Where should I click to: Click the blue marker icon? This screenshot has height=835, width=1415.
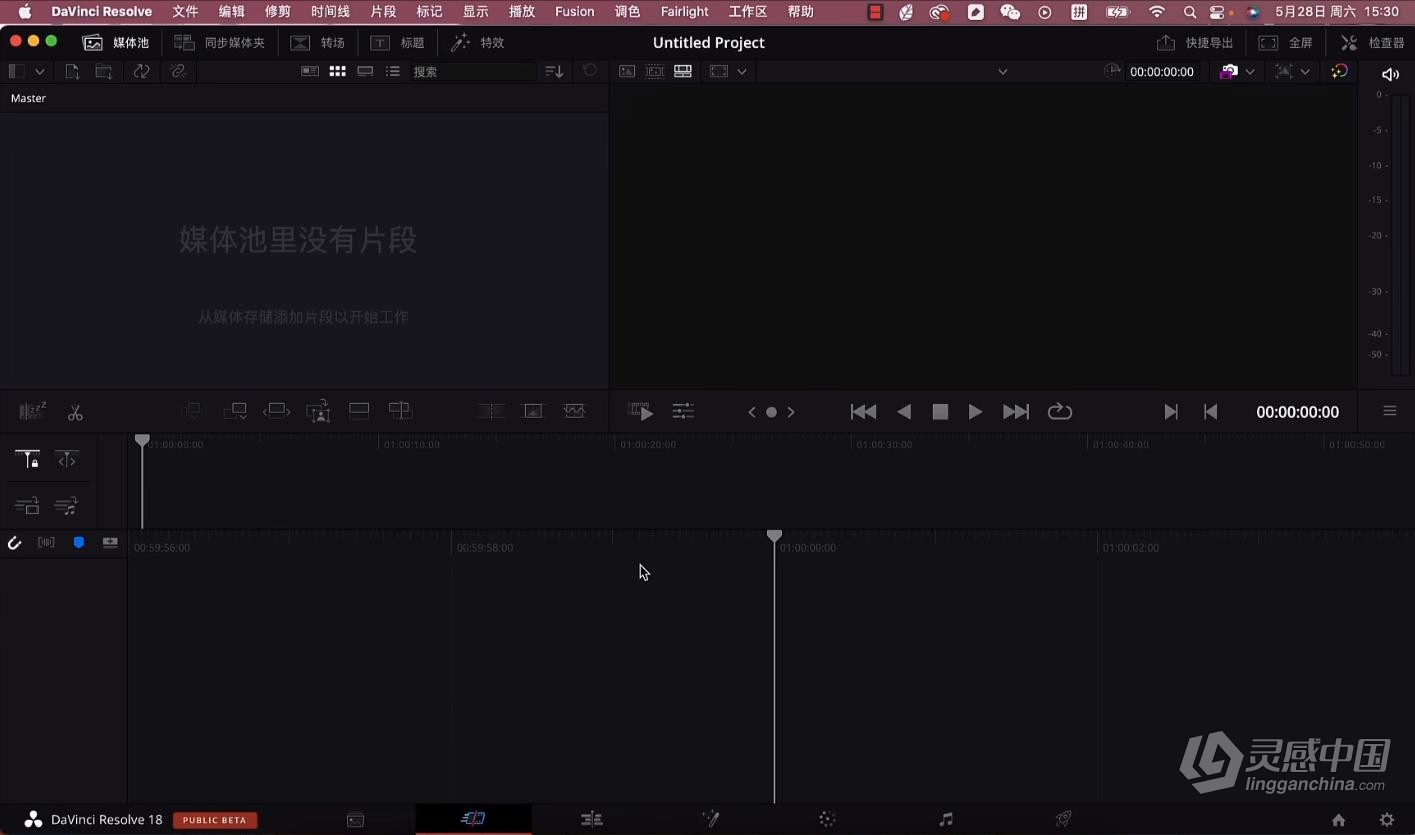tap(79, 542)
